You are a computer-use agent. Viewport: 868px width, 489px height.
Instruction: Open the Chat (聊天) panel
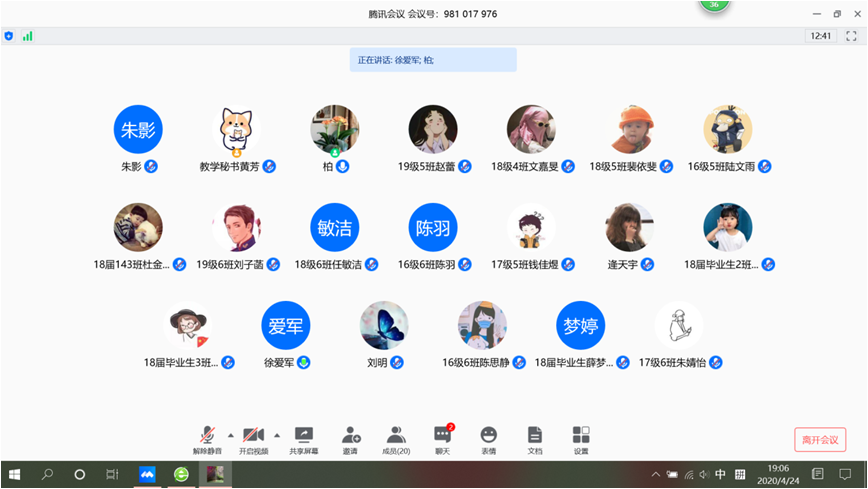click(x=442, y=438)
